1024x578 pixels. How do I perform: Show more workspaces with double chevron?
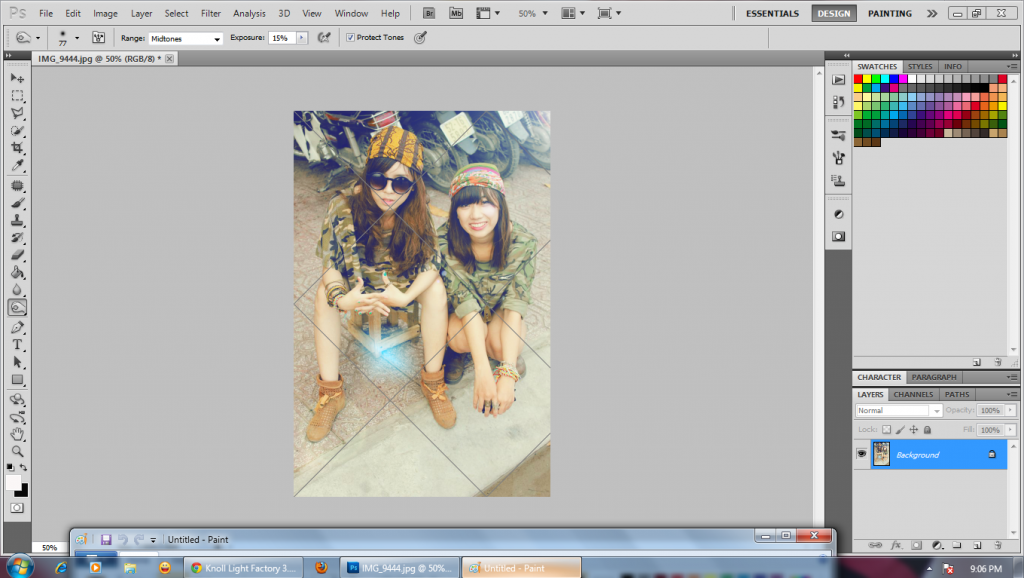932,13
